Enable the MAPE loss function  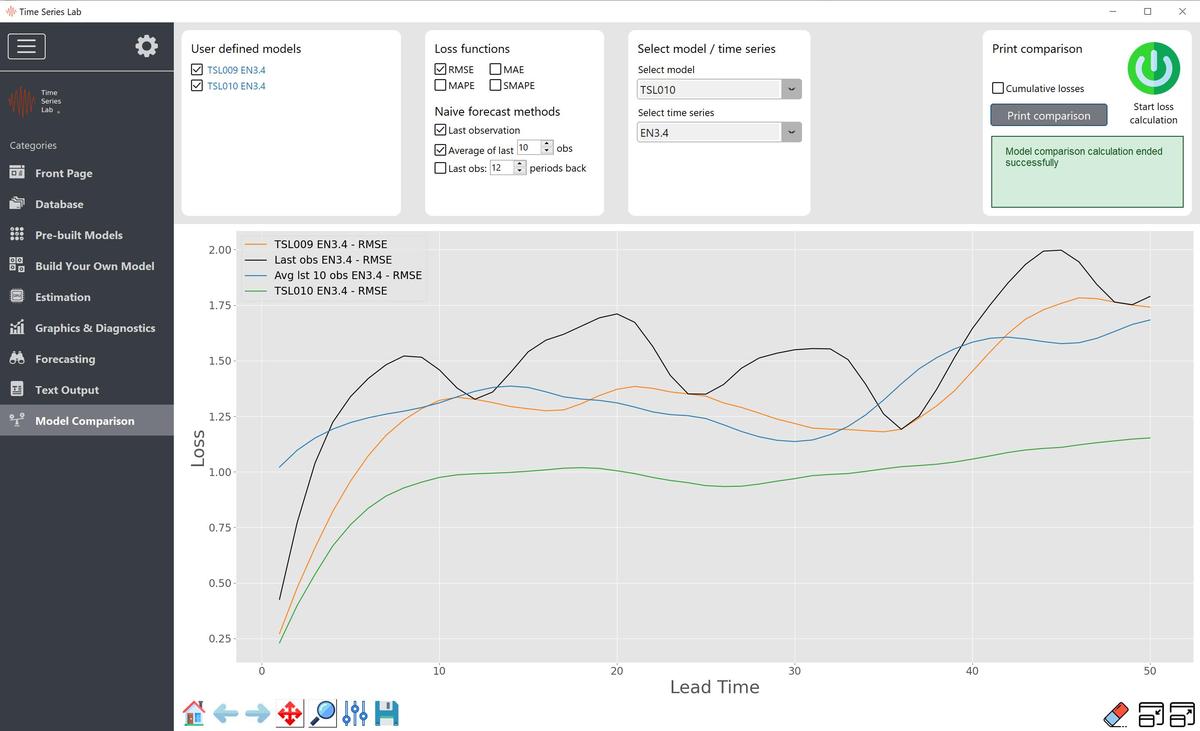pyautogui.click(x=441, y=85)
